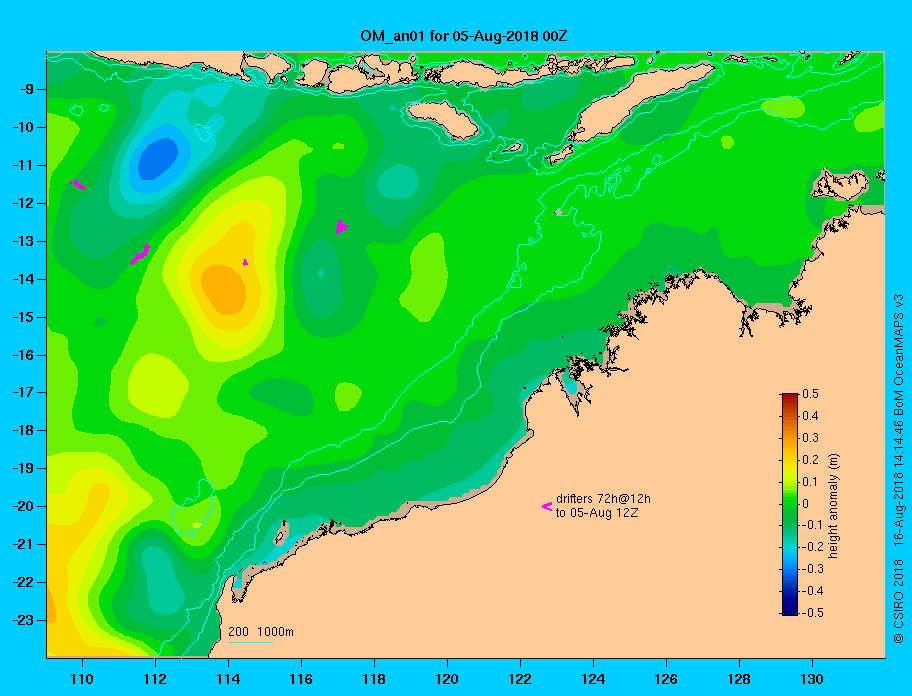Click latitude label -21
This screenshot has height=696, width=912.
tap(24, 544)
